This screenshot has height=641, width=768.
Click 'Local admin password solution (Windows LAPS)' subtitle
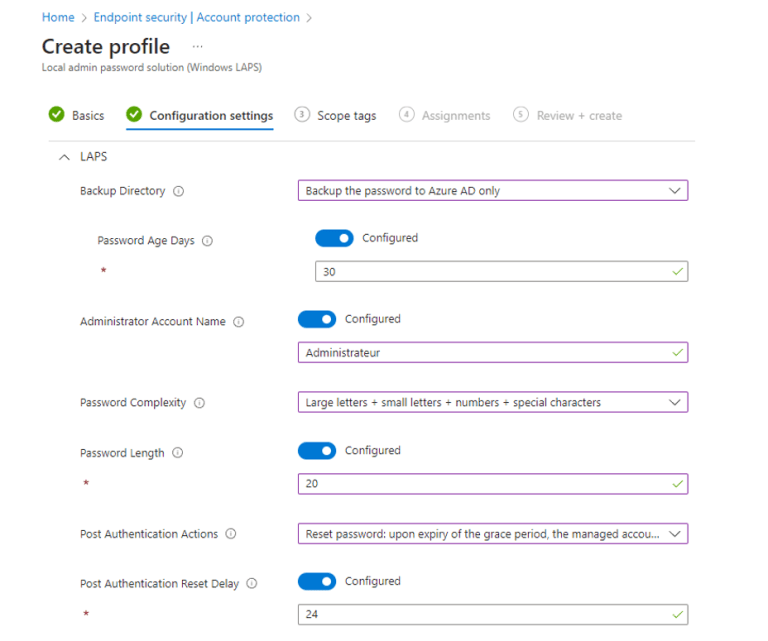pyautogui.click(x=152, y=68)
